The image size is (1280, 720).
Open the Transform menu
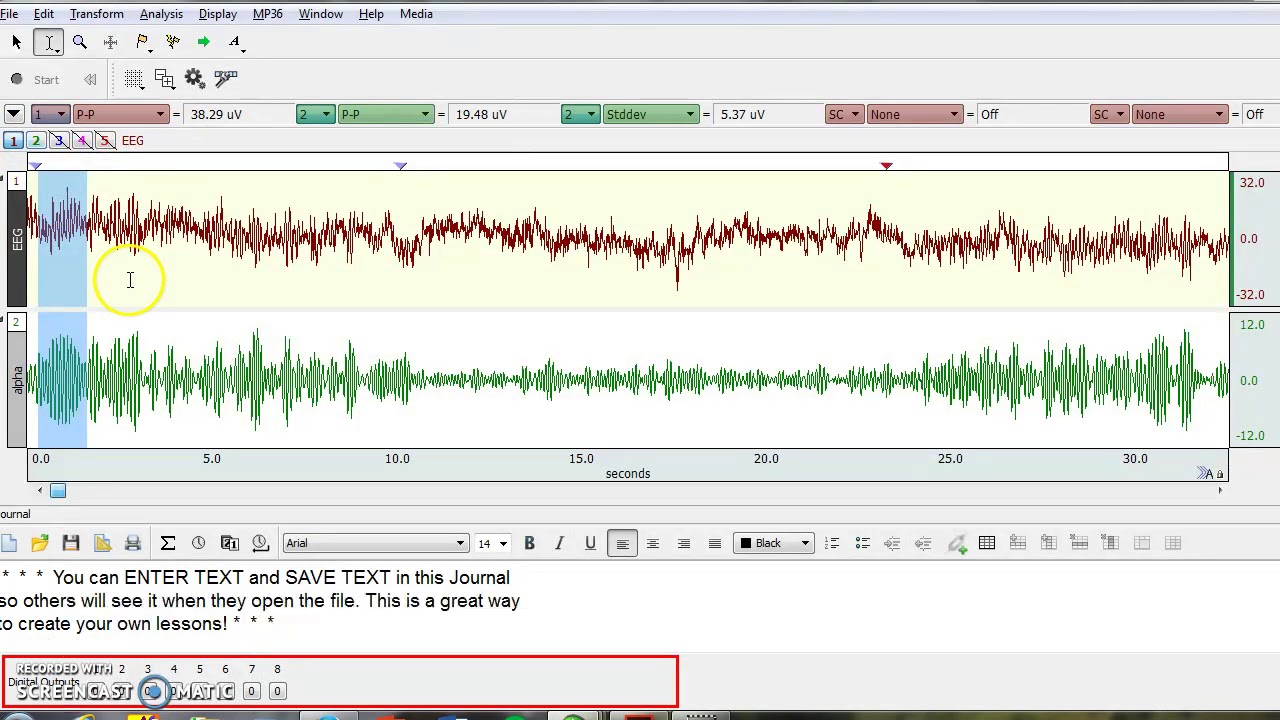(x=97, y=14)
